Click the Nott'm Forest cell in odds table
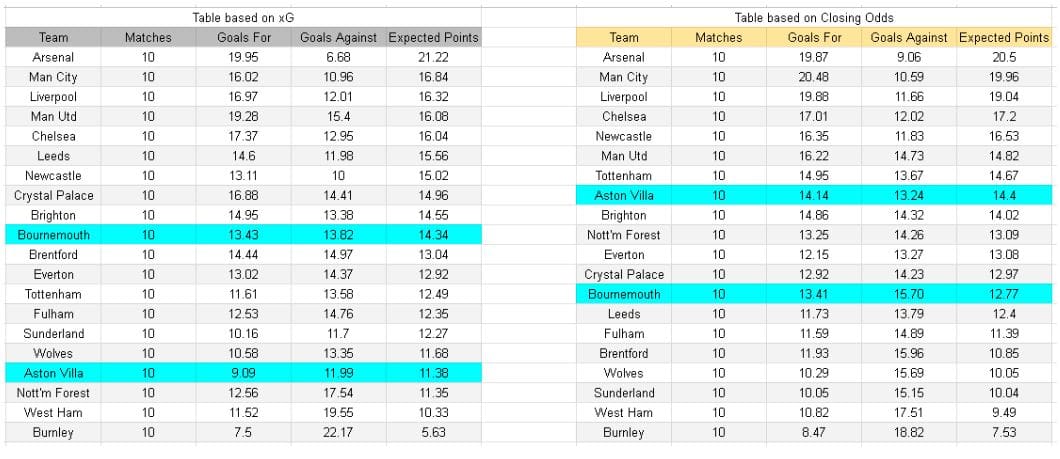This screenshot has width=1060, height=459. coord(623,235)
